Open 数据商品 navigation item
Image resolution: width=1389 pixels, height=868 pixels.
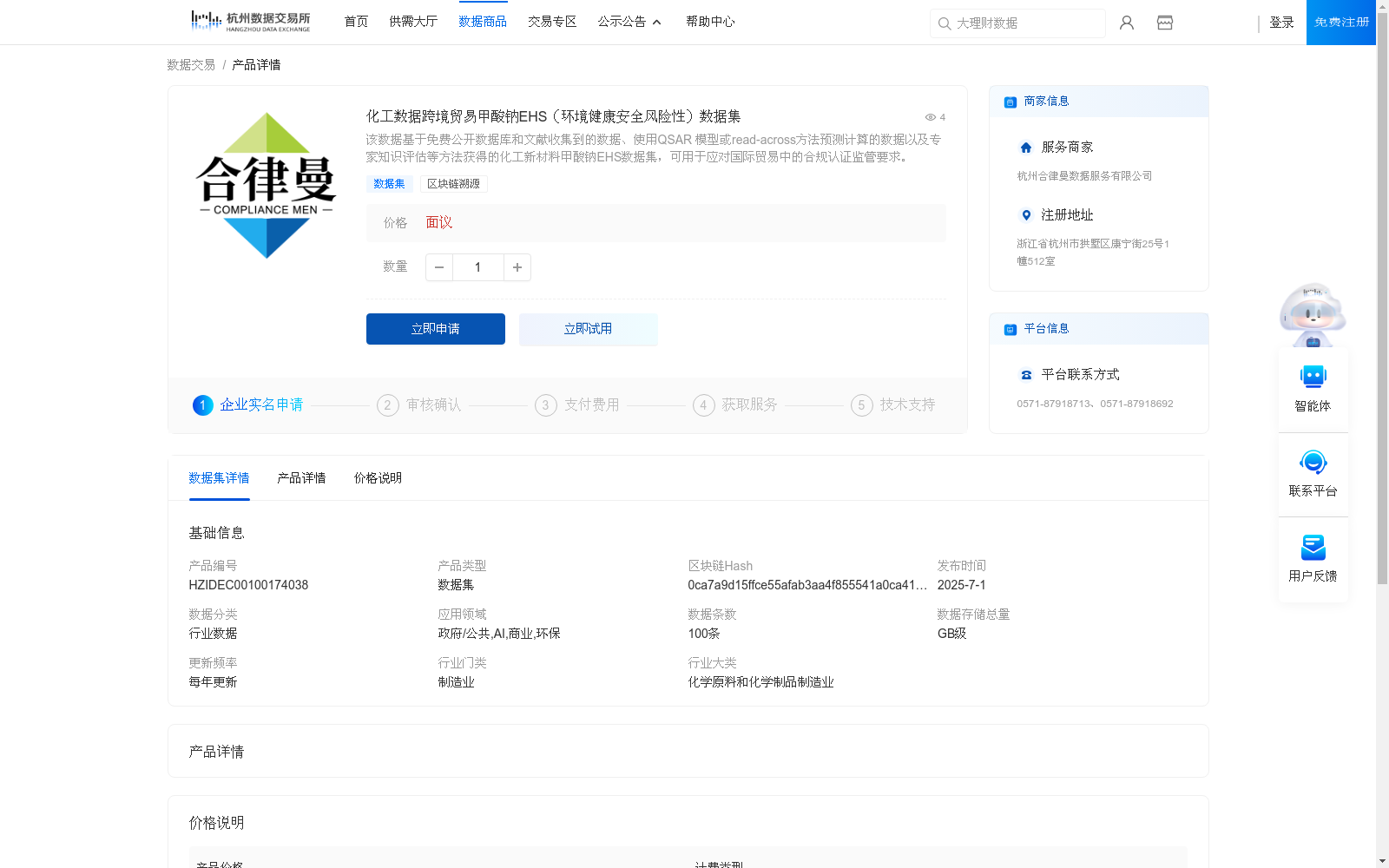coord(483,22)
